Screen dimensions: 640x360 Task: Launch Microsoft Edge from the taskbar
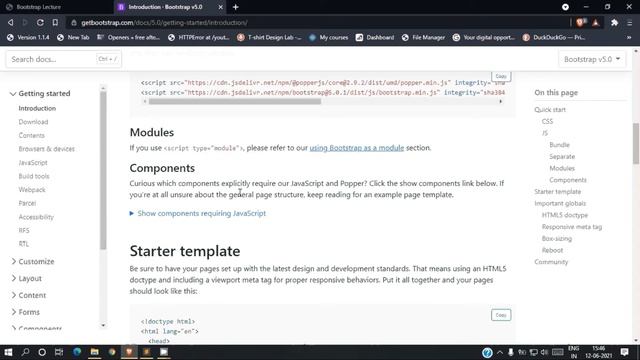coord(77,352)
